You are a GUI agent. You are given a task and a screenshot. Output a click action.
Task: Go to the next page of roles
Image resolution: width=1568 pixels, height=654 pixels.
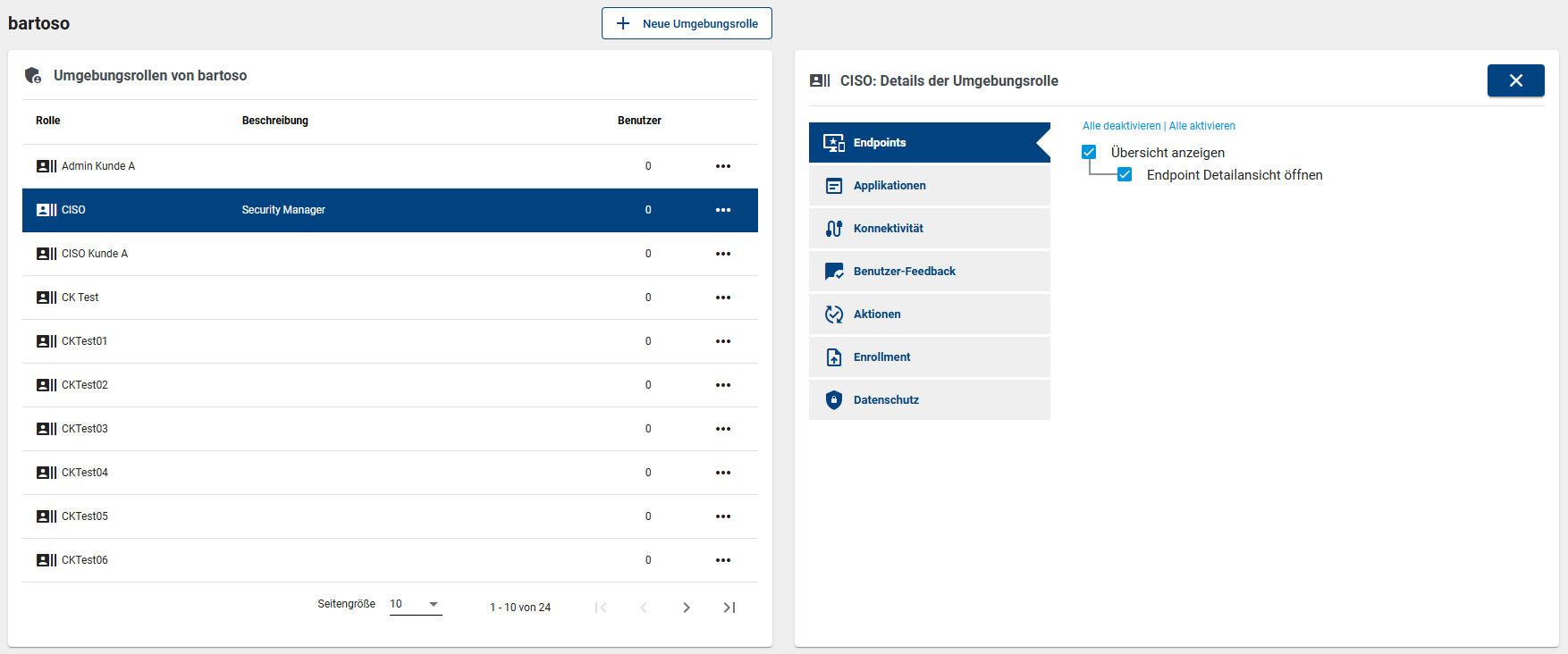tap(686, 608)
